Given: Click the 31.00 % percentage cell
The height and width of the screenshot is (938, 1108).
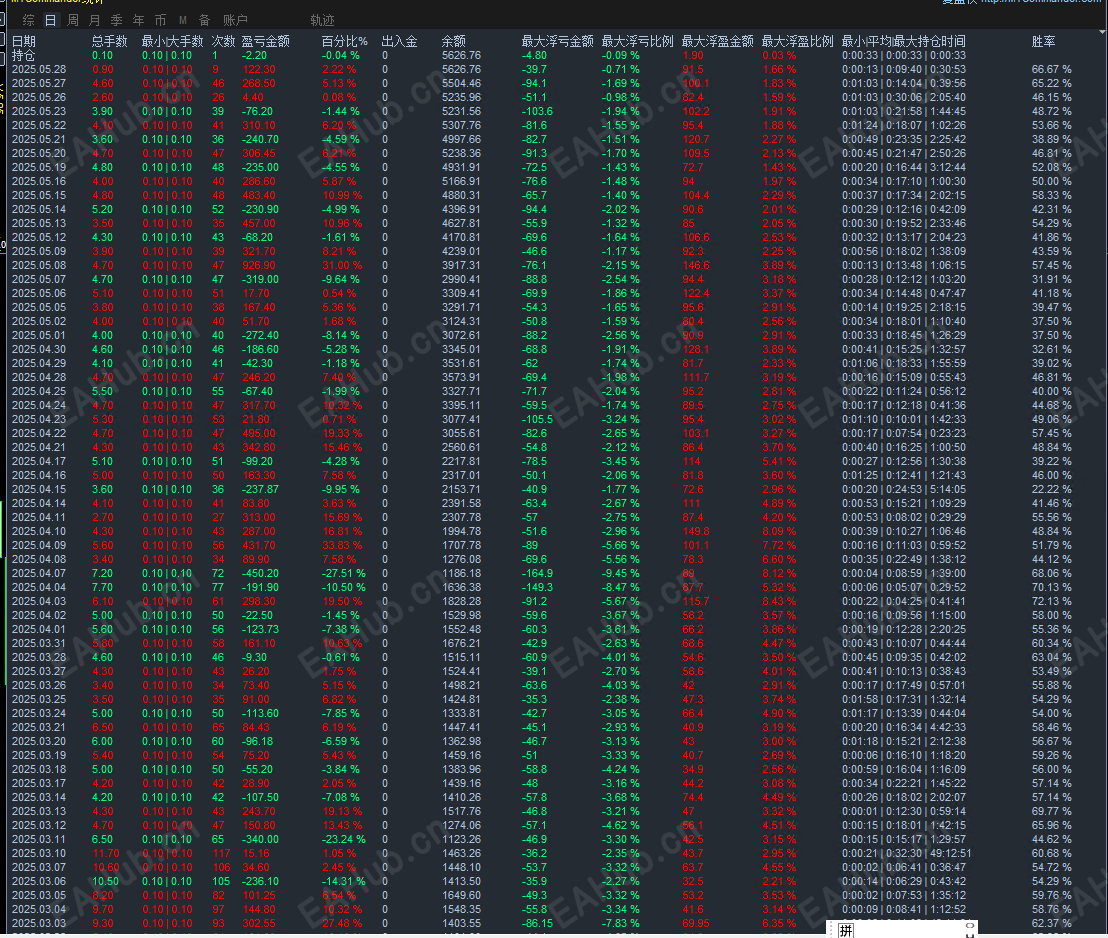Looking at the screenshot, I should pos(341,265).
